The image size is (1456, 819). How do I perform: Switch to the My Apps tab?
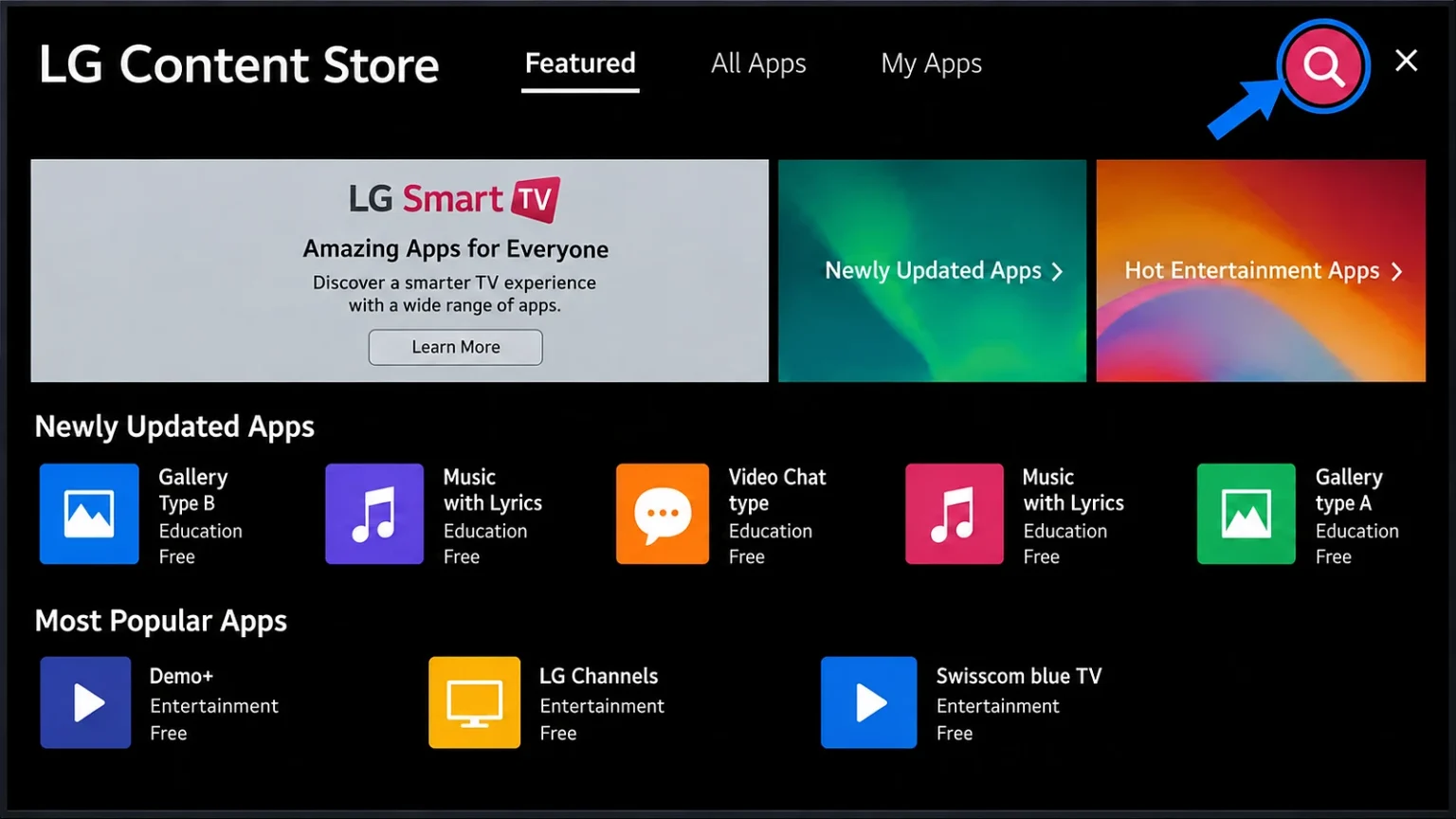pyautogui.click(x=931, y=64)
